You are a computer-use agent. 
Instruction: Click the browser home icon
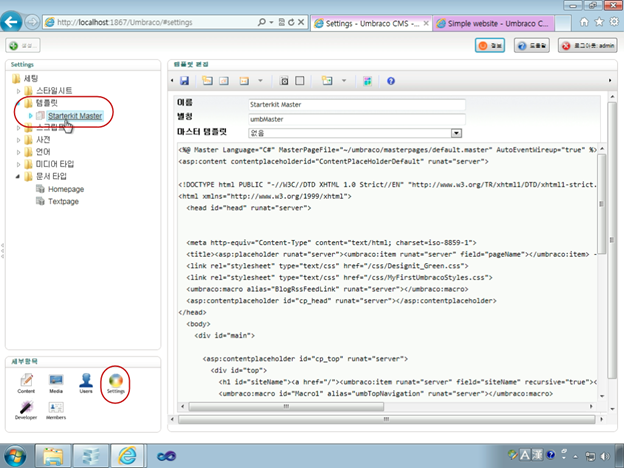tap(584, 22)
